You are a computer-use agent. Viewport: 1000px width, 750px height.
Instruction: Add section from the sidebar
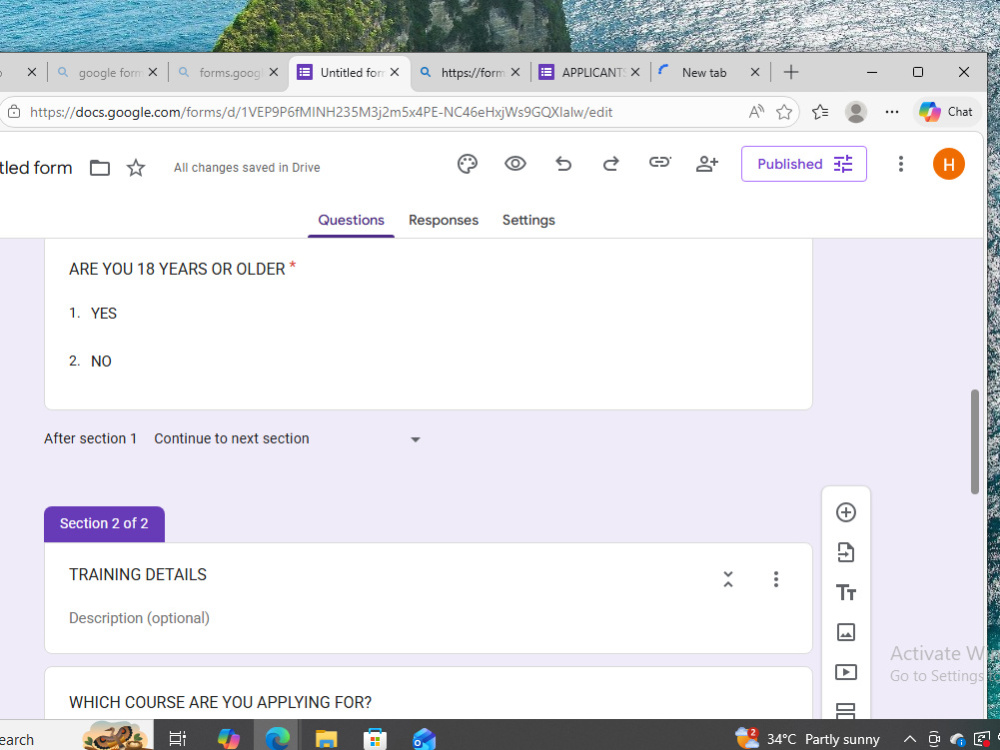[x=846, y=710]
